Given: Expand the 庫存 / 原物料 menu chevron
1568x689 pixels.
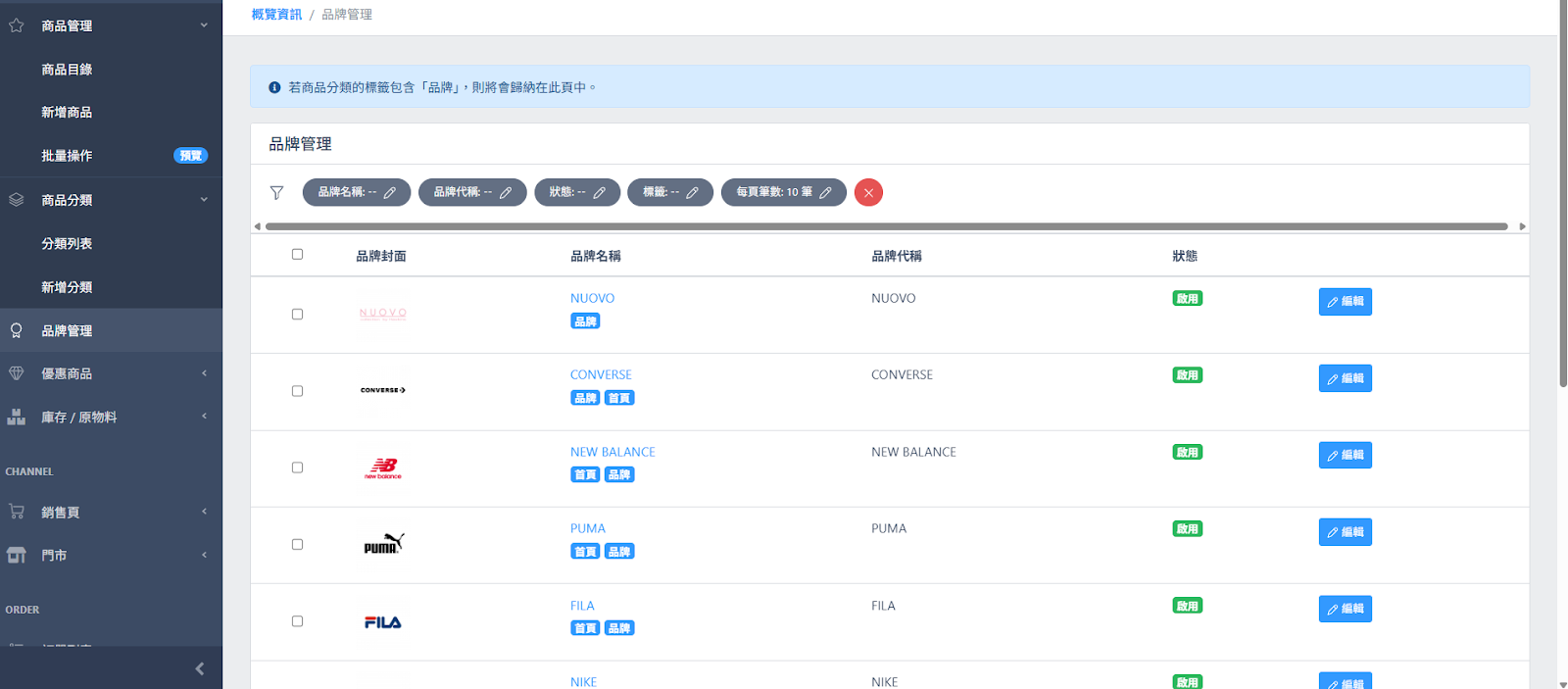Looking at the screenshot, I should (204, 417).
